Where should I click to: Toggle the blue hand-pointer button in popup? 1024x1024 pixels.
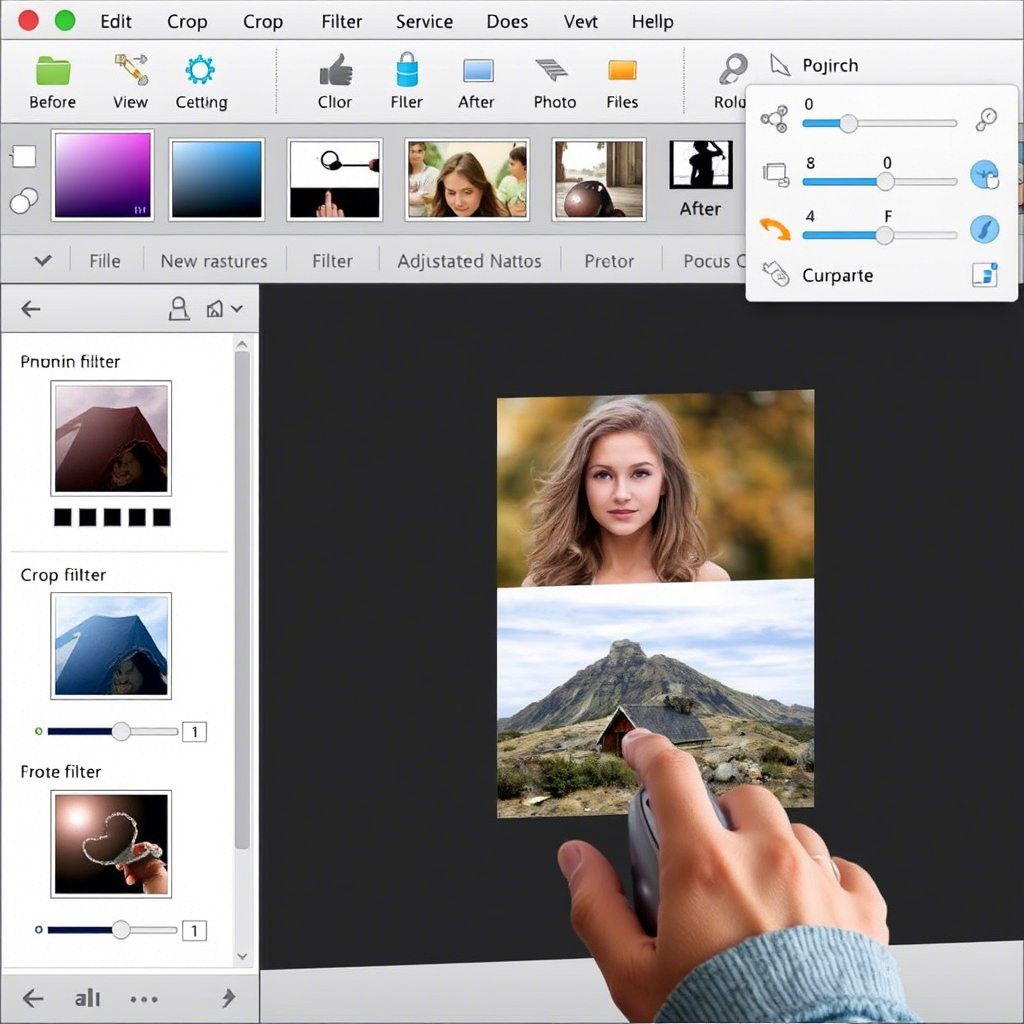[x=984, y=174]
